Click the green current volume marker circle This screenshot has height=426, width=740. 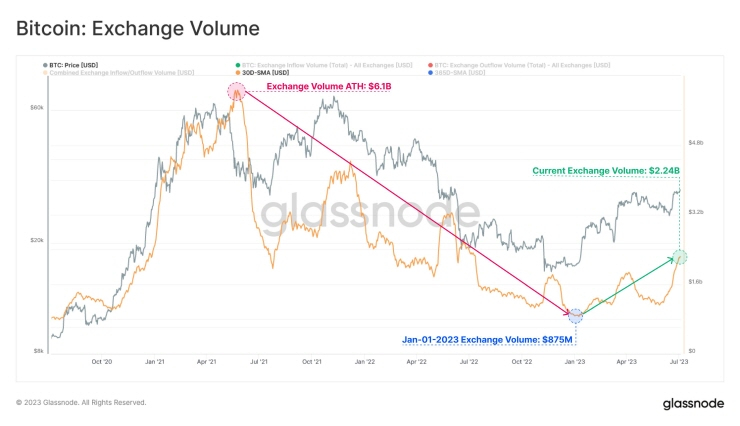click(679, 258)
